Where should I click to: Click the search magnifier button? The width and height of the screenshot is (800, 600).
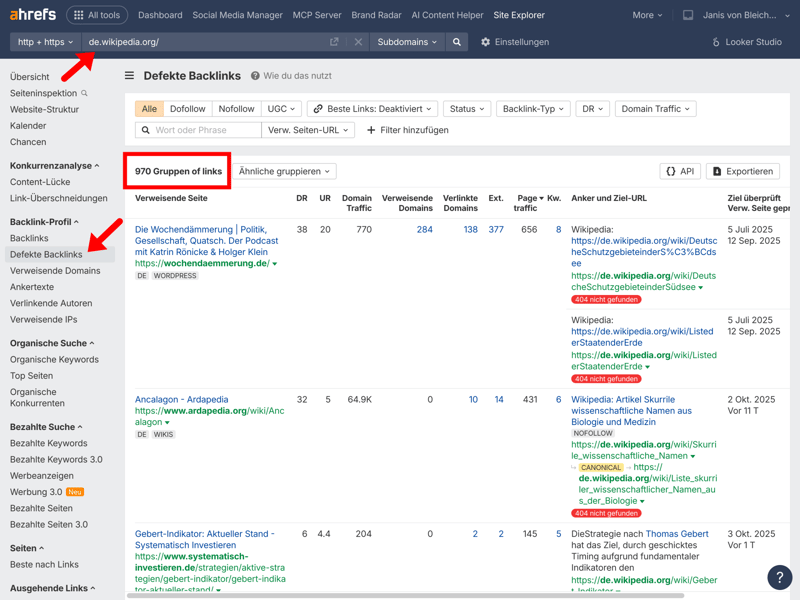(x=457, y=42)
